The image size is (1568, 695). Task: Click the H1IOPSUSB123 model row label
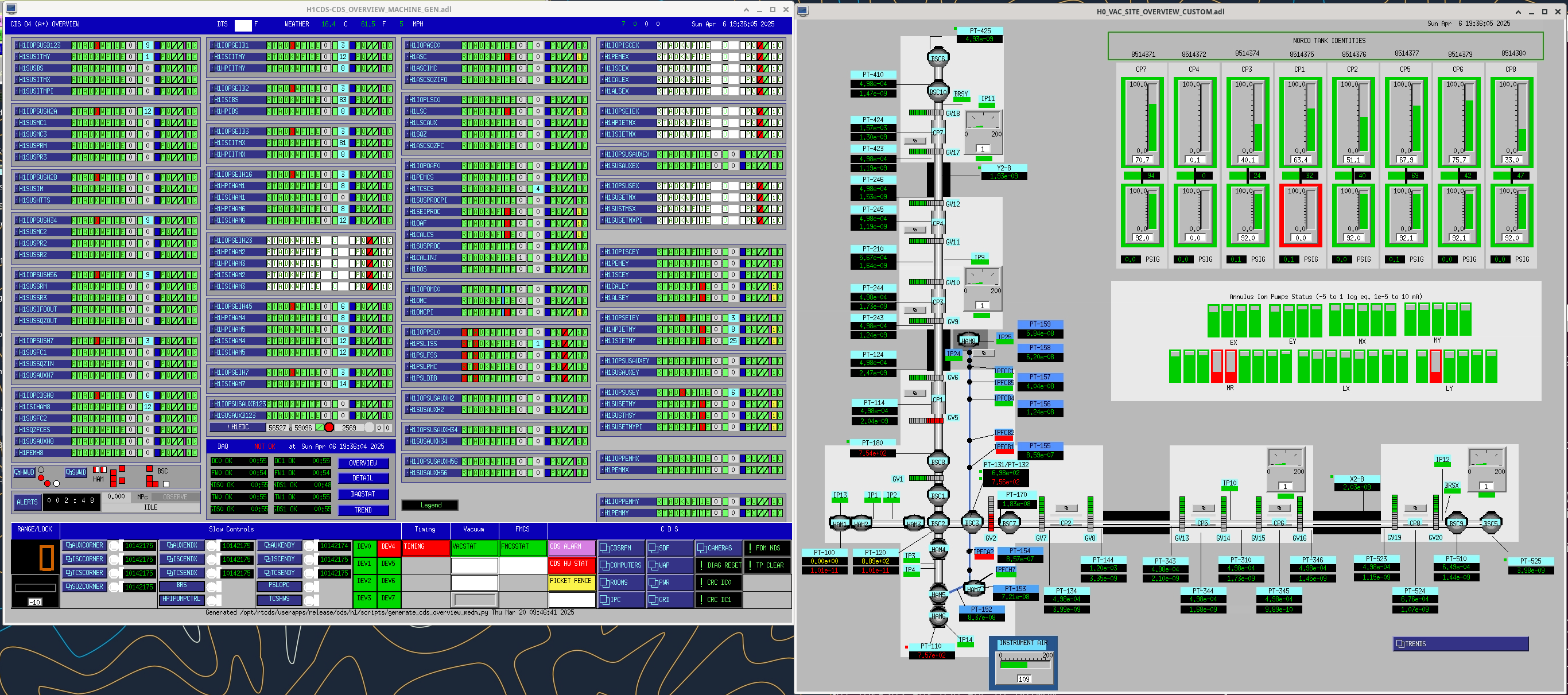[40, 45]
